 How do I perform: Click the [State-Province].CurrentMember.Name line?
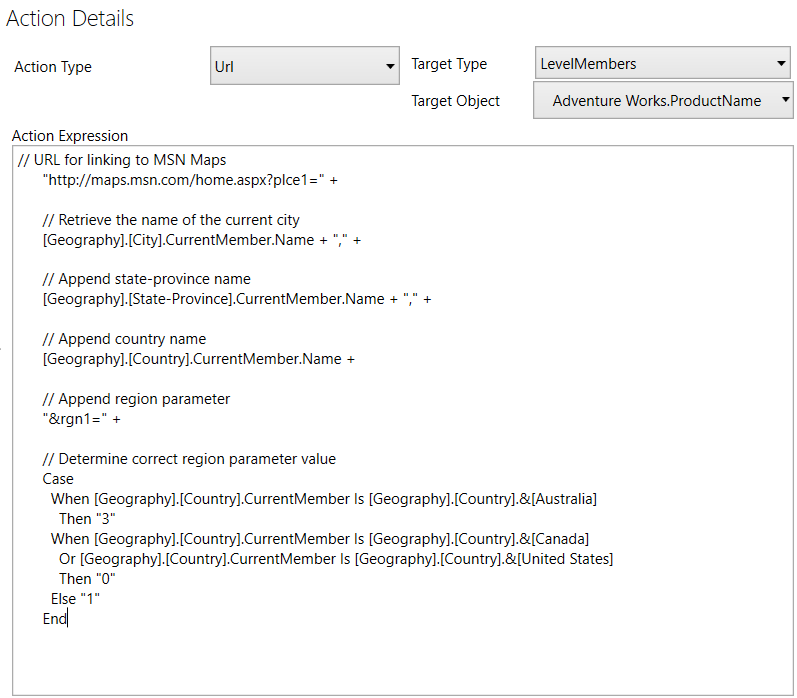point(236,300)
